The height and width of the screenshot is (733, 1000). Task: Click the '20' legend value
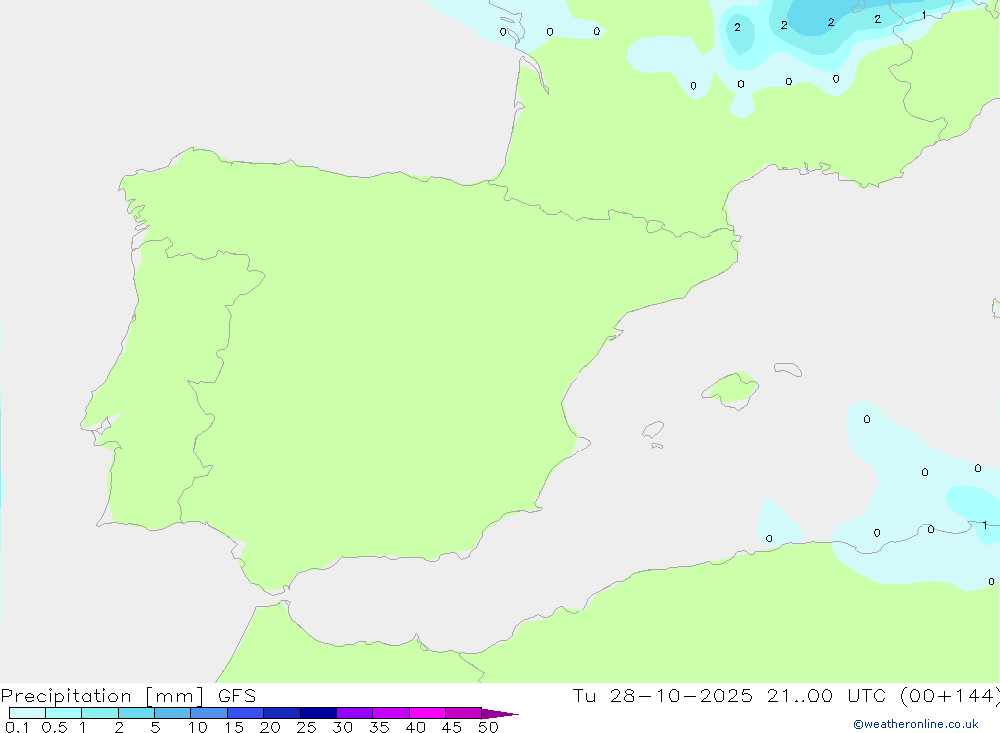pos(270,727)
